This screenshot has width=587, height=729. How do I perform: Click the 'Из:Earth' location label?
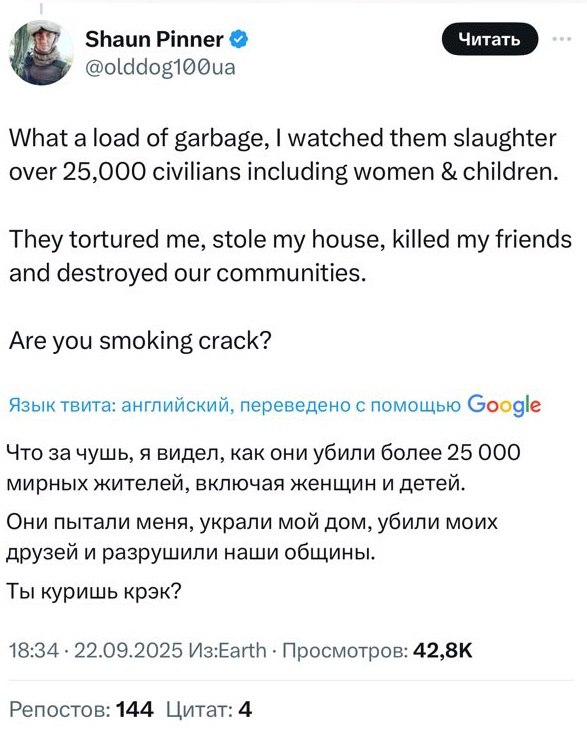(x=227, y=650)
